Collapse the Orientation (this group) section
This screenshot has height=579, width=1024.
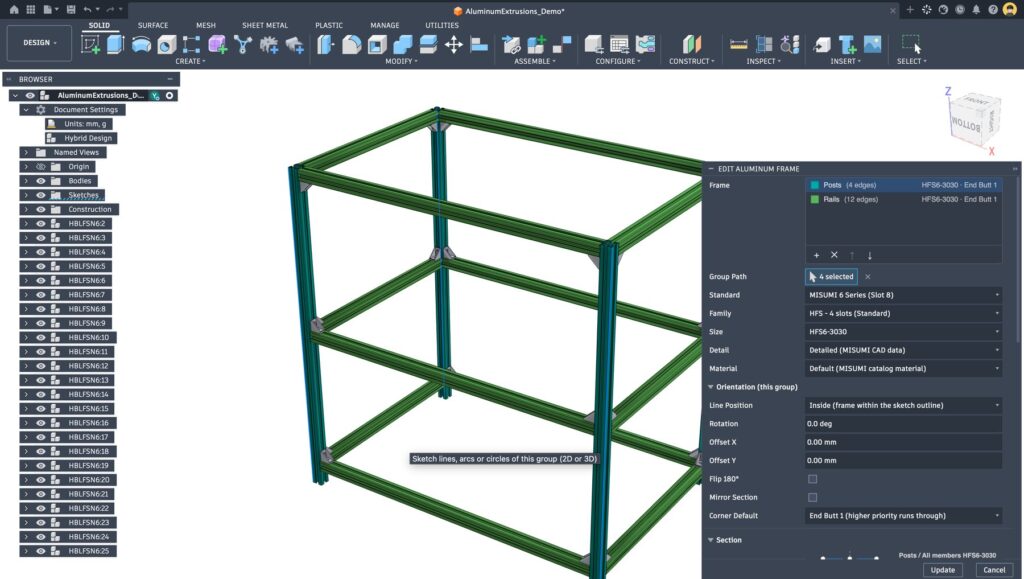point(711,387)
